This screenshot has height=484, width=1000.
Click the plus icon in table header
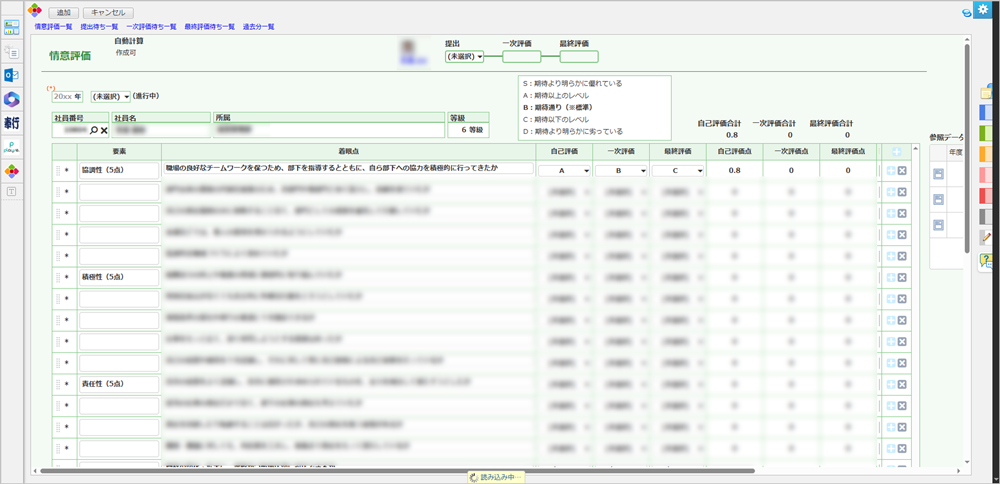[896, 152]
